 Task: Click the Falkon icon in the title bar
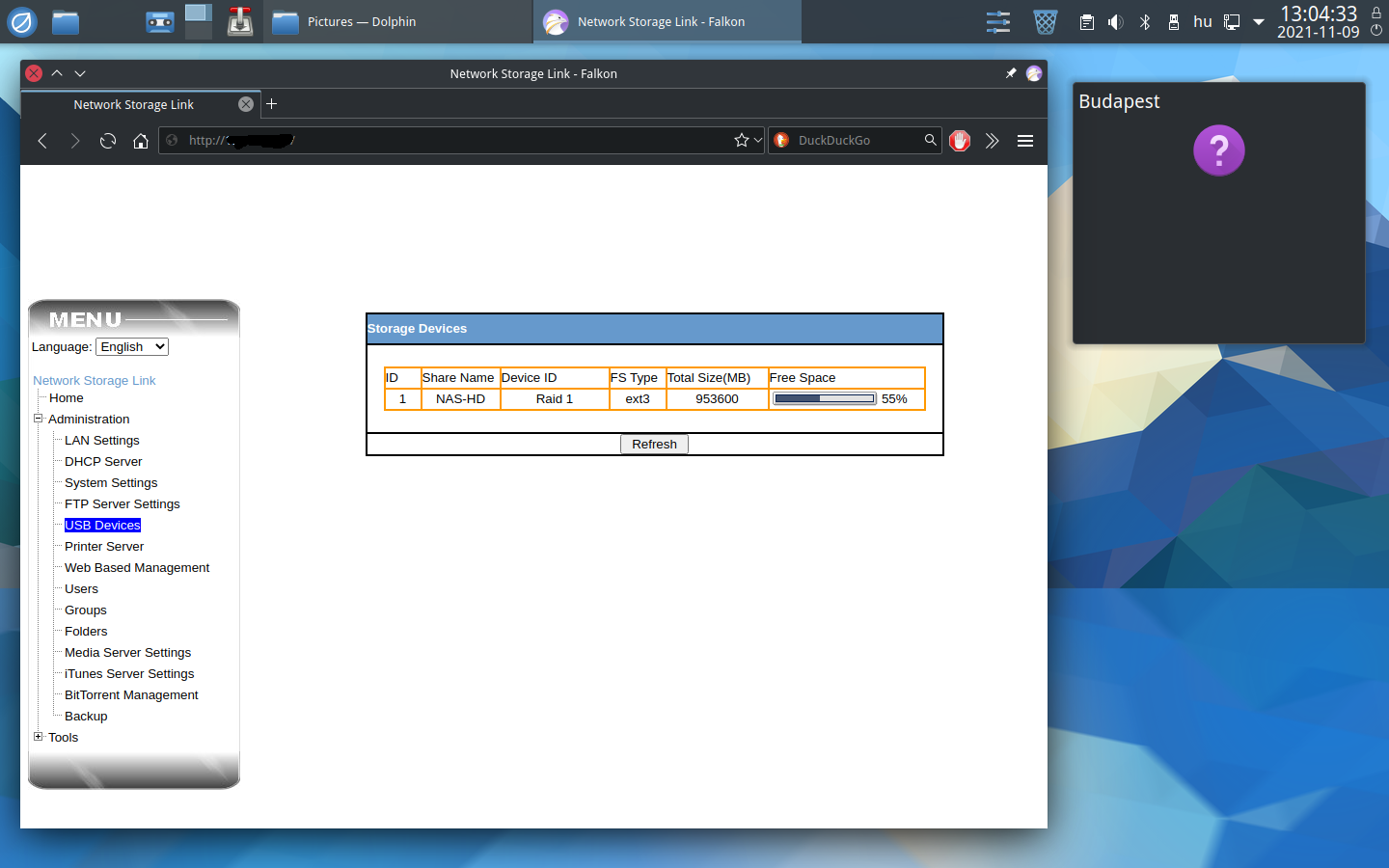tap(1034, 73)
